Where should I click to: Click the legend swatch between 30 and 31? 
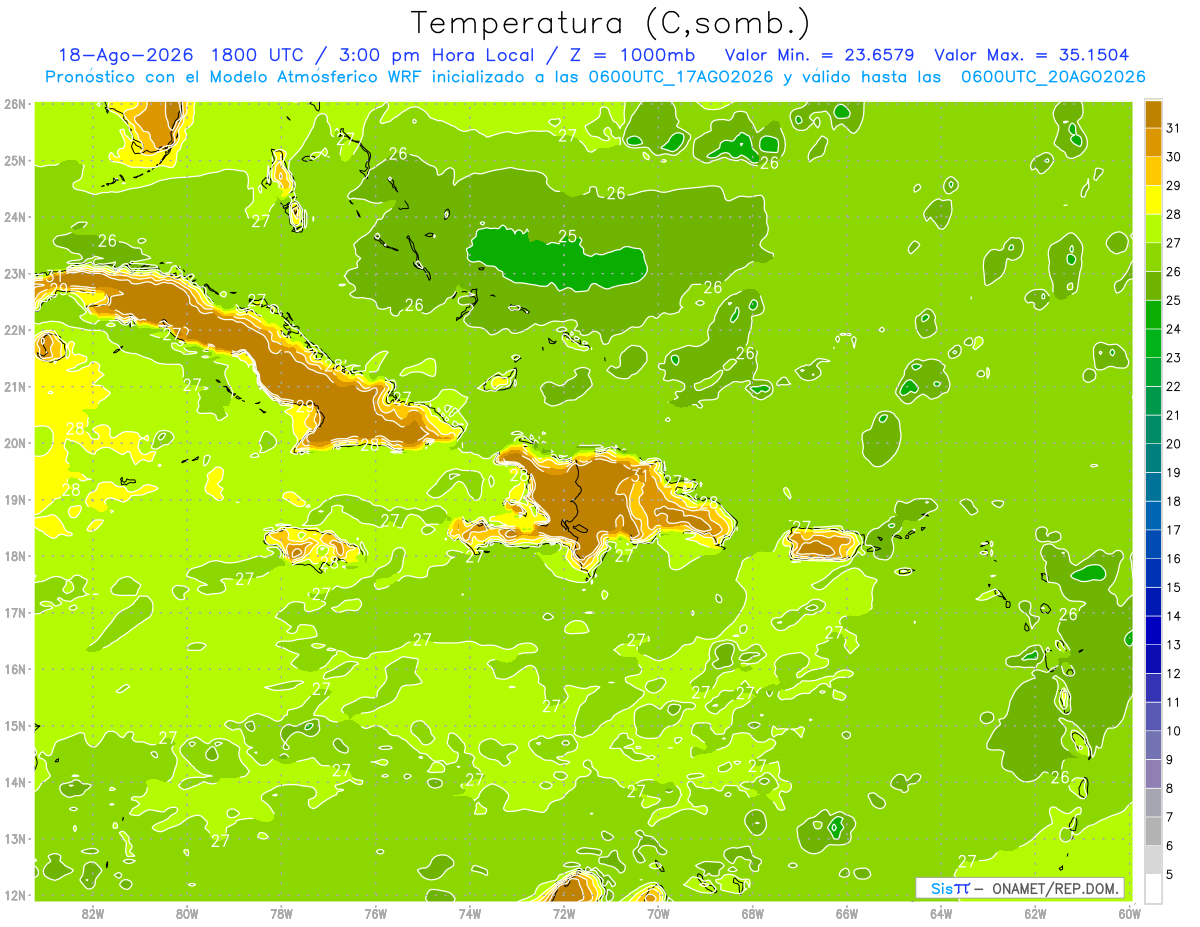[1153, 142]
